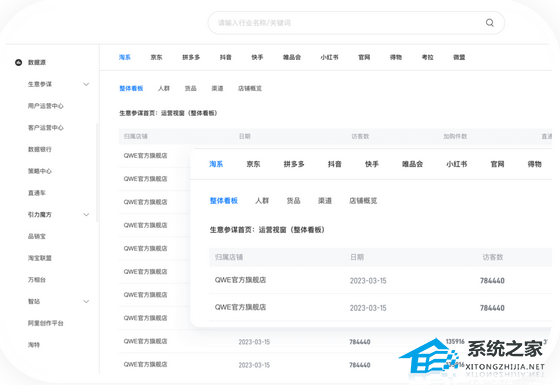This screenshot has width=560, height=385.
Task: Click 归属店铺 column header in background table
Action: pyautogui.click(x=136, y=136)
